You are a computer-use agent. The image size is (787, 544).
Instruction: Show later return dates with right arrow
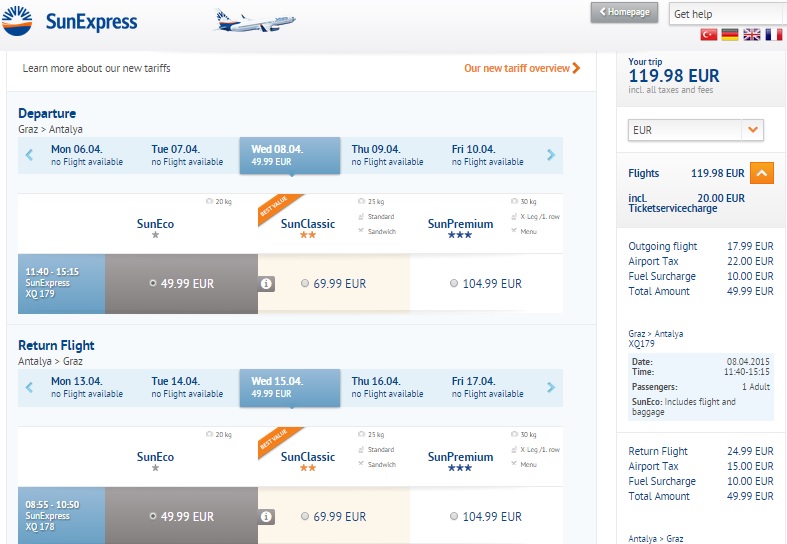click(550, 388)
